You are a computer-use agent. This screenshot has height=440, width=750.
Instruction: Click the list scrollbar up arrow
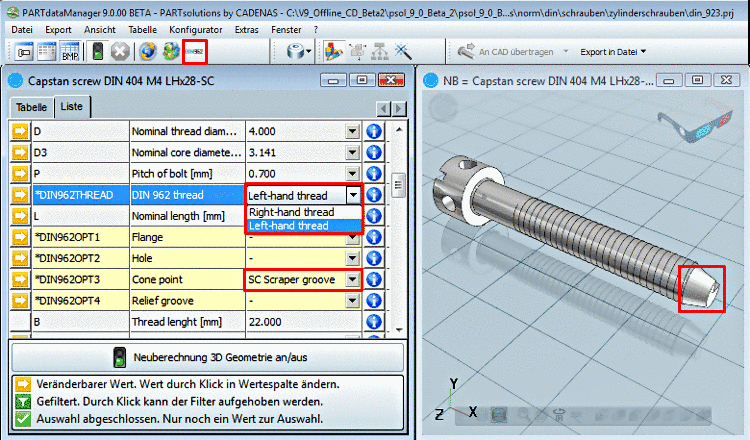pos(398,129)
